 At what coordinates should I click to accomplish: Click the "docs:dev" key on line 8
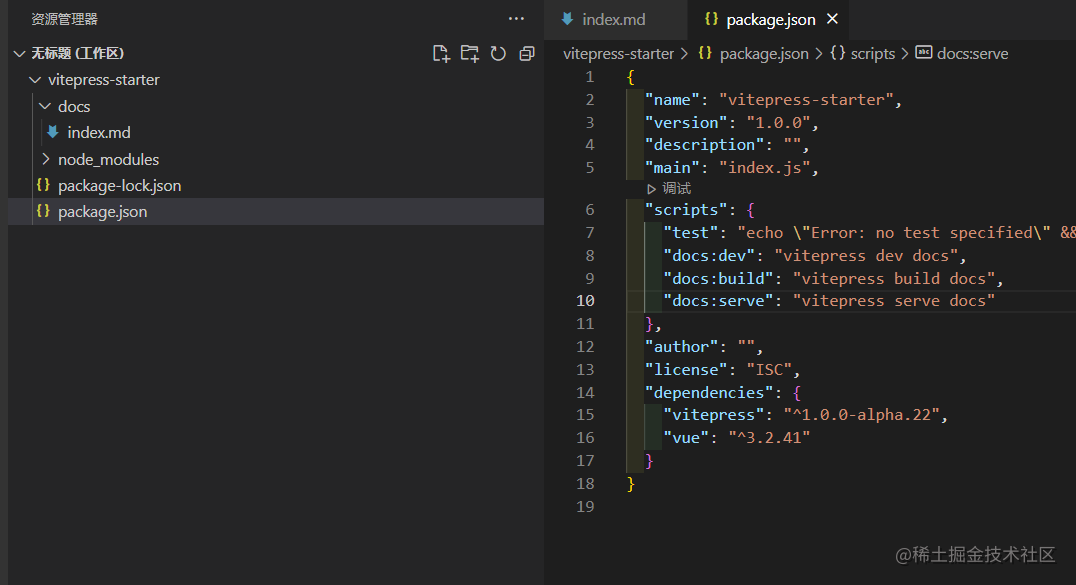(709, 255)
